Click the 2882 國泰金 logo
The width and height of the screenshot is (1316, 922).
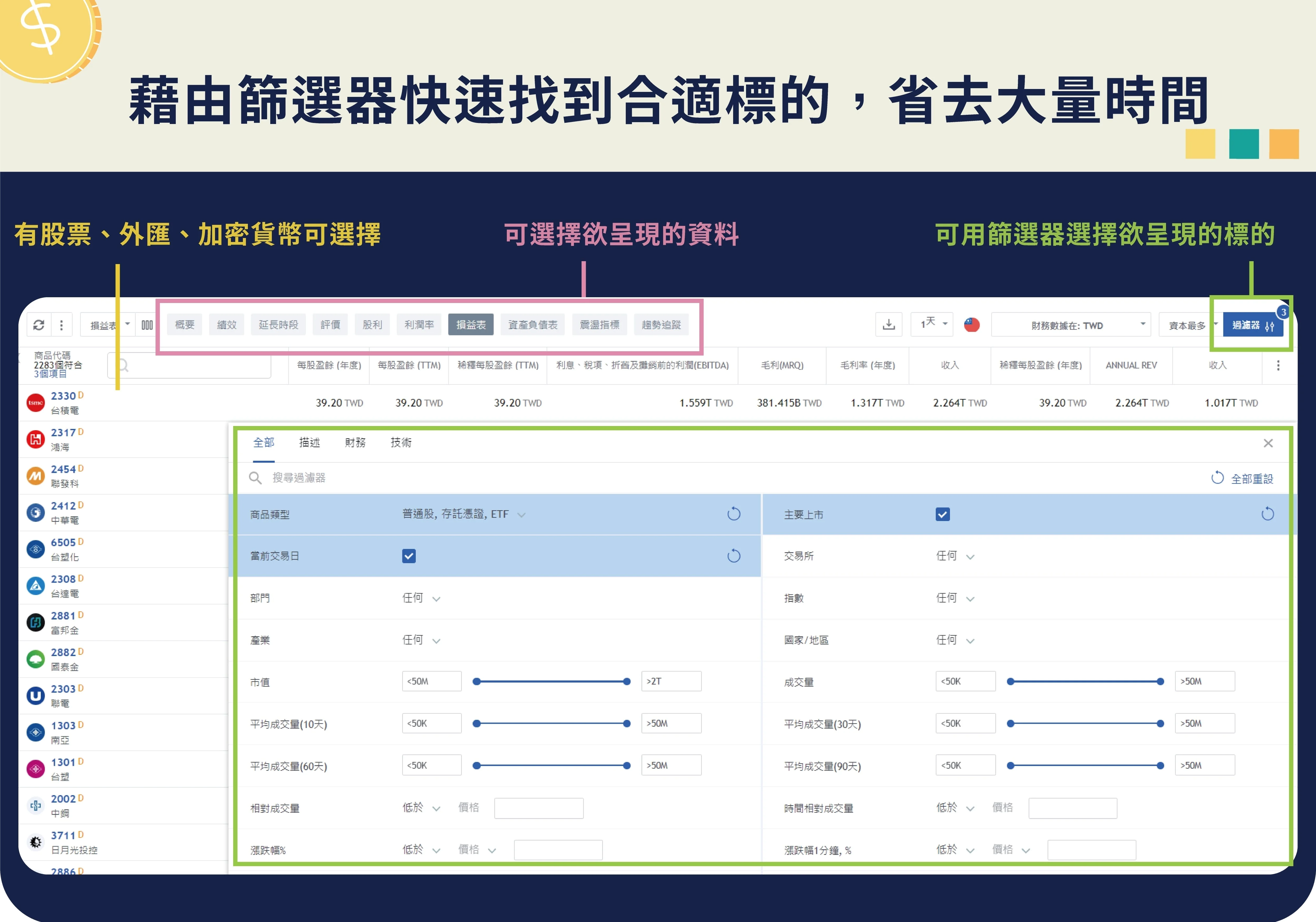[36, 659]
